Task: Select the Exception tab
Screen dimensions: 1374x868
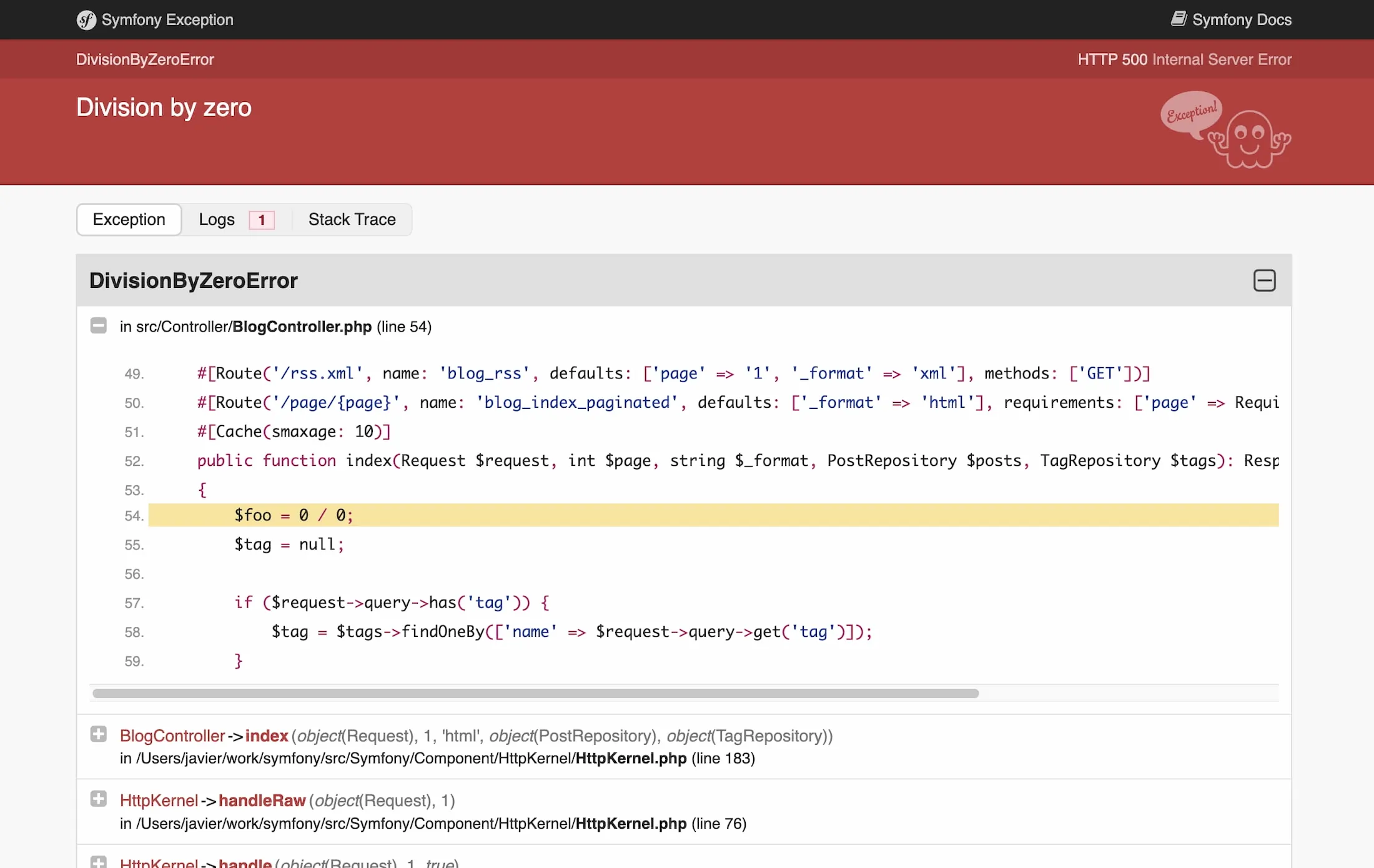Action: [129, 219]
